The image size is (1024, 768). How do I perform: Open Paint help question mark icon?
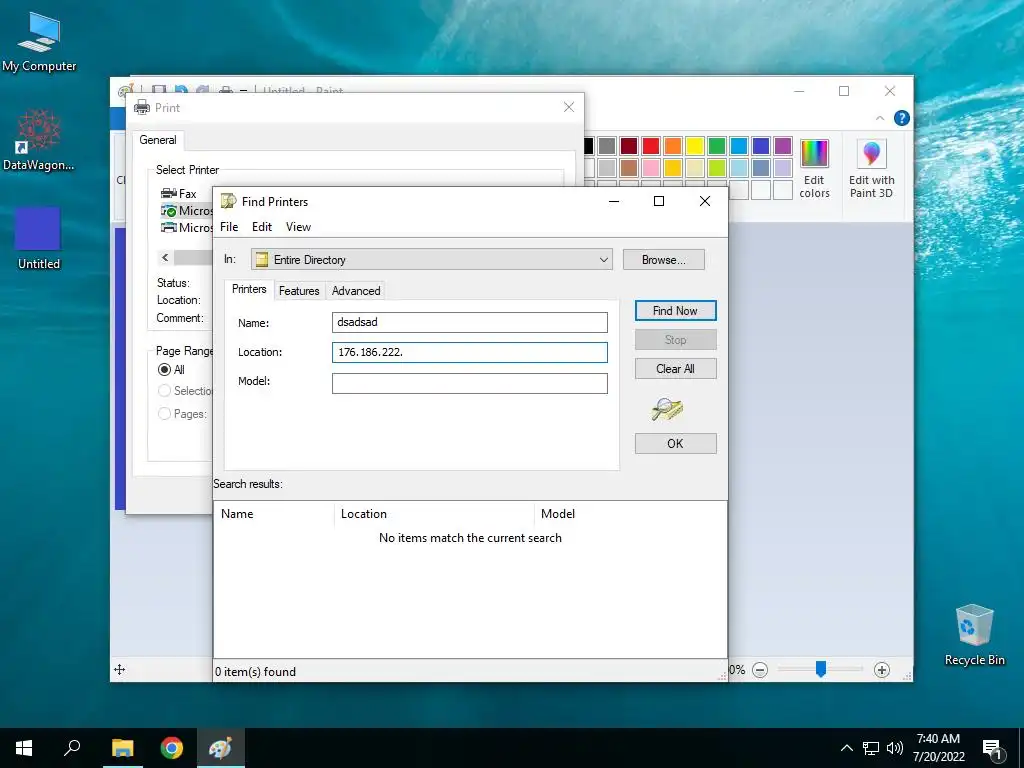902,118
